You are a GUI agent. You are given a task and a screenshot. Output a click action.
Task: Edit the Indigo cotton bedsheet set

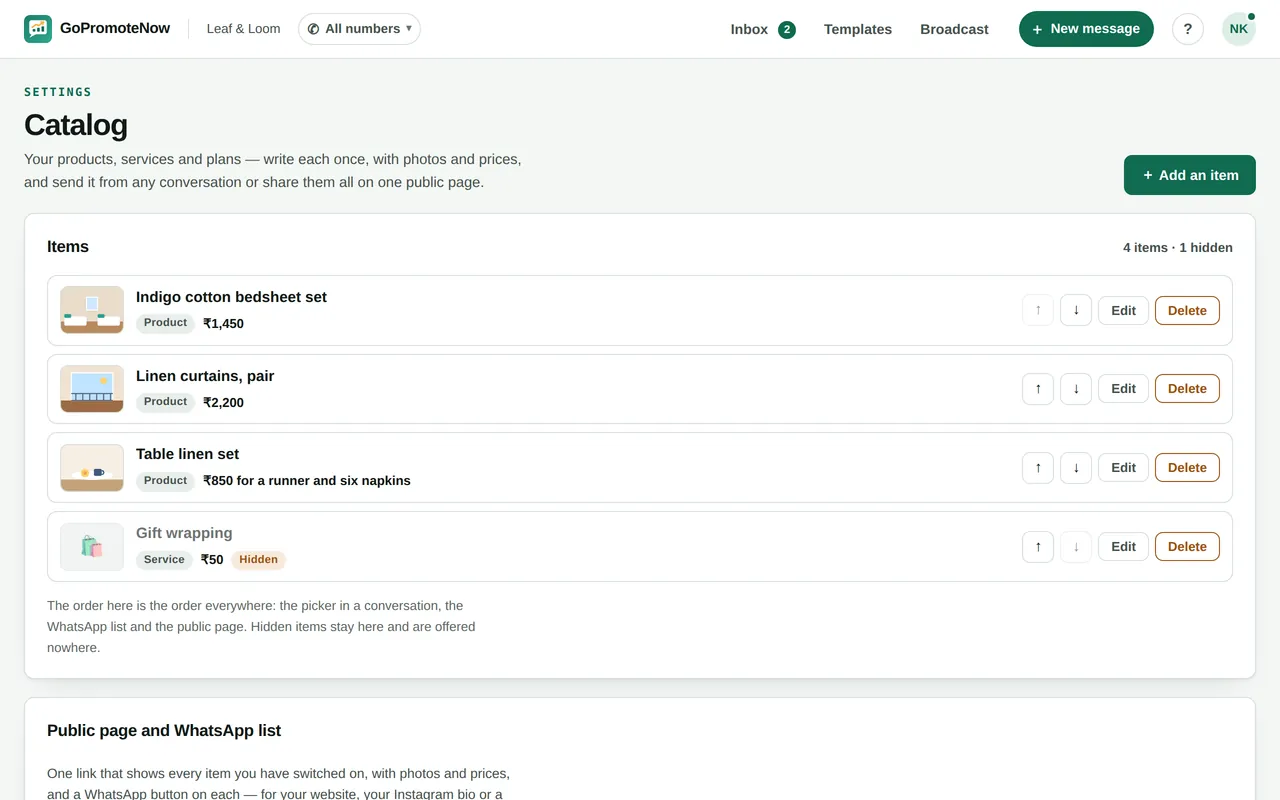point(1123,310)
